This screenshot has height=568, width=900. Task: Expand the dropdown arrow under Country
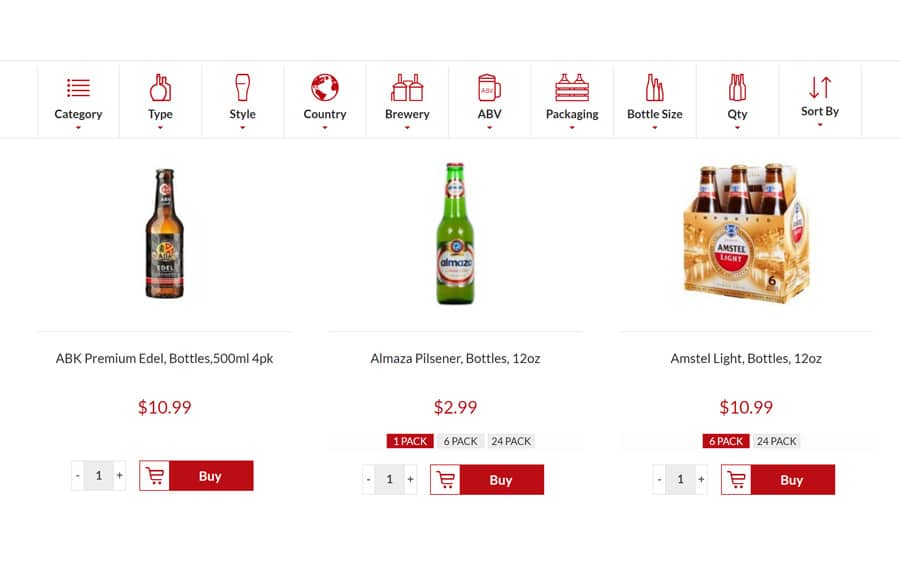325,127
